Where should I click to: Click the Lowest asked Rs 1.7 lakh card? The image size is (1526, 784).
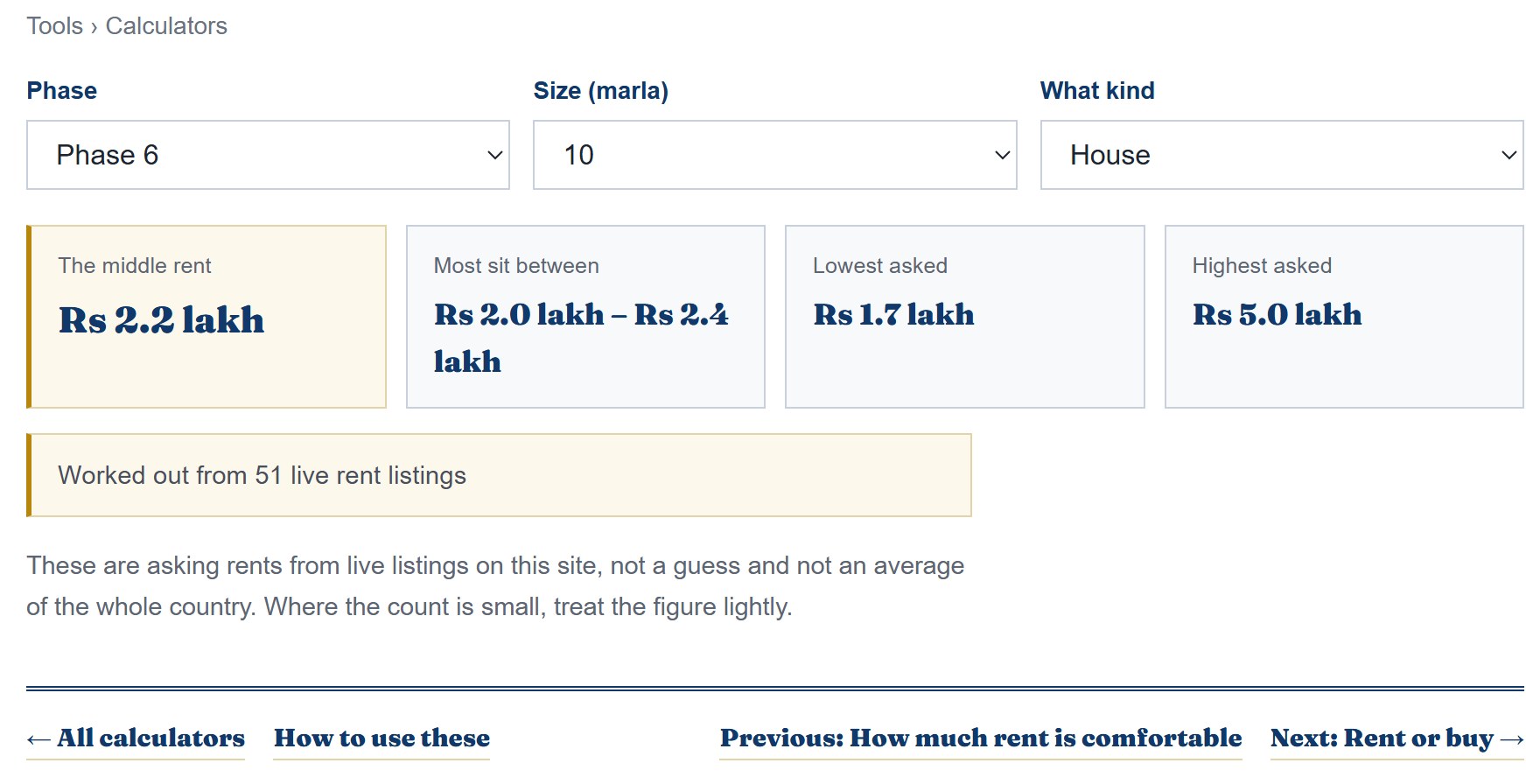tap(965, 317)
